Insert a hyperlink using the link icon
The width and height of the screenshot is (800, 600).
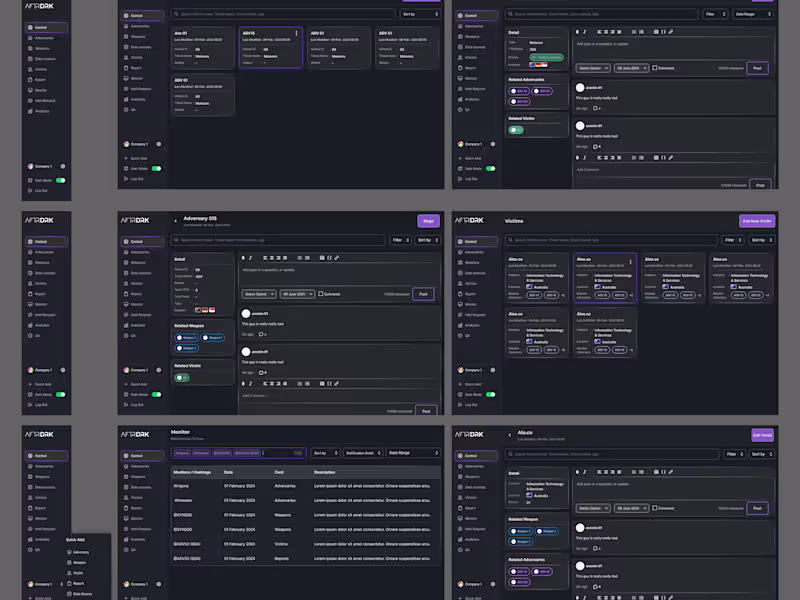(336, 258)
